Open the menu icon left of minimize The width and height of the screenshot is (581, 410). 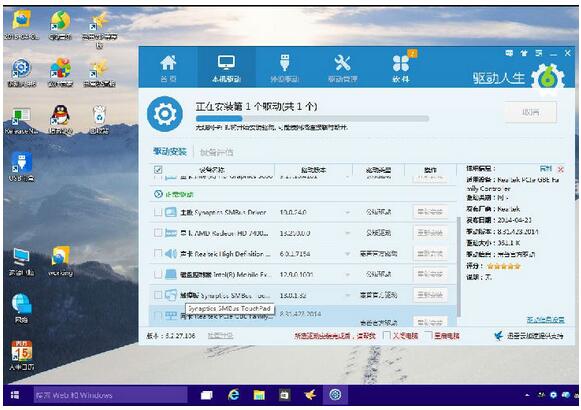(539, 53)
